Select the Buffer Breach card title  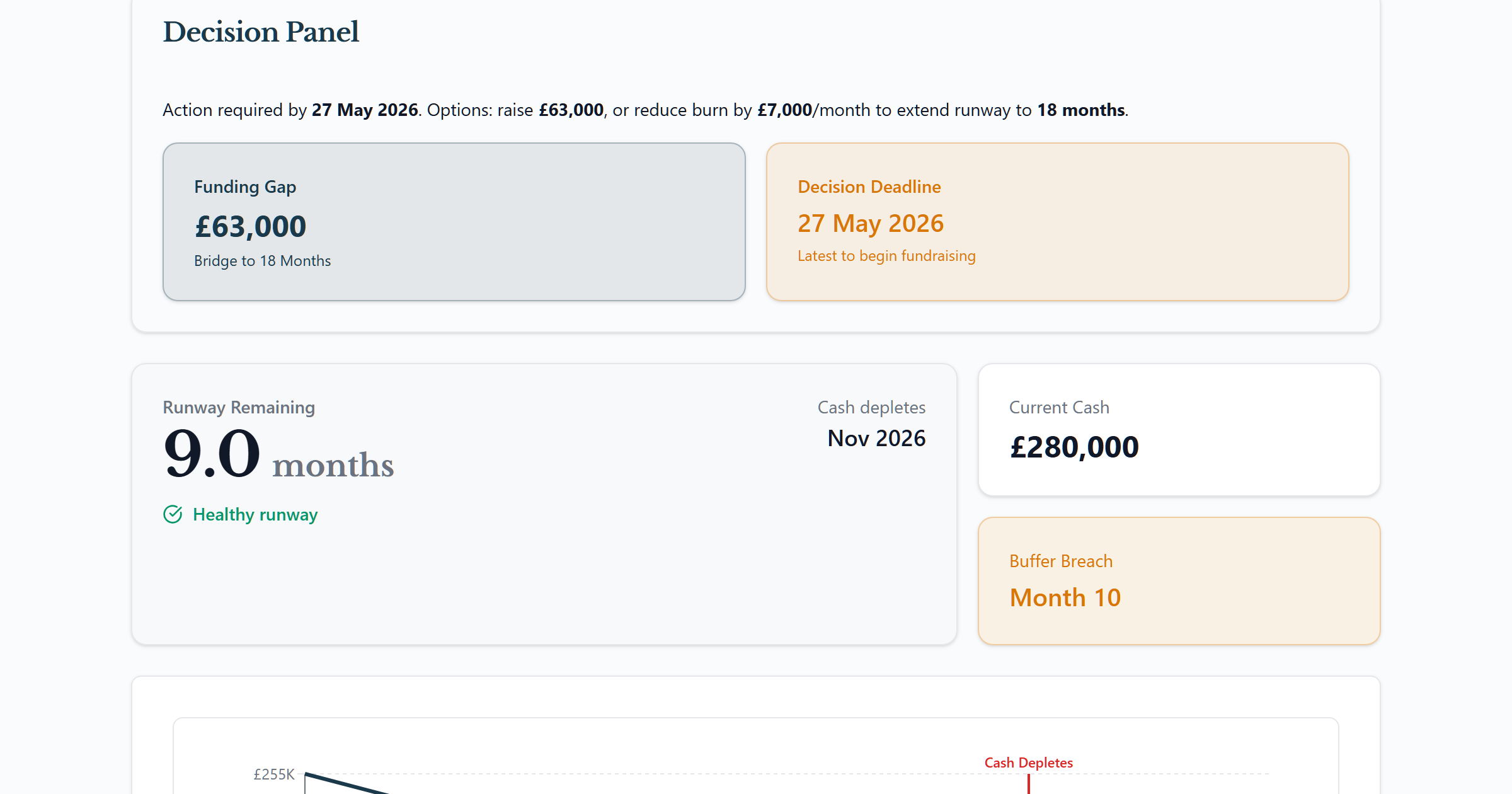click(1061, 561)
